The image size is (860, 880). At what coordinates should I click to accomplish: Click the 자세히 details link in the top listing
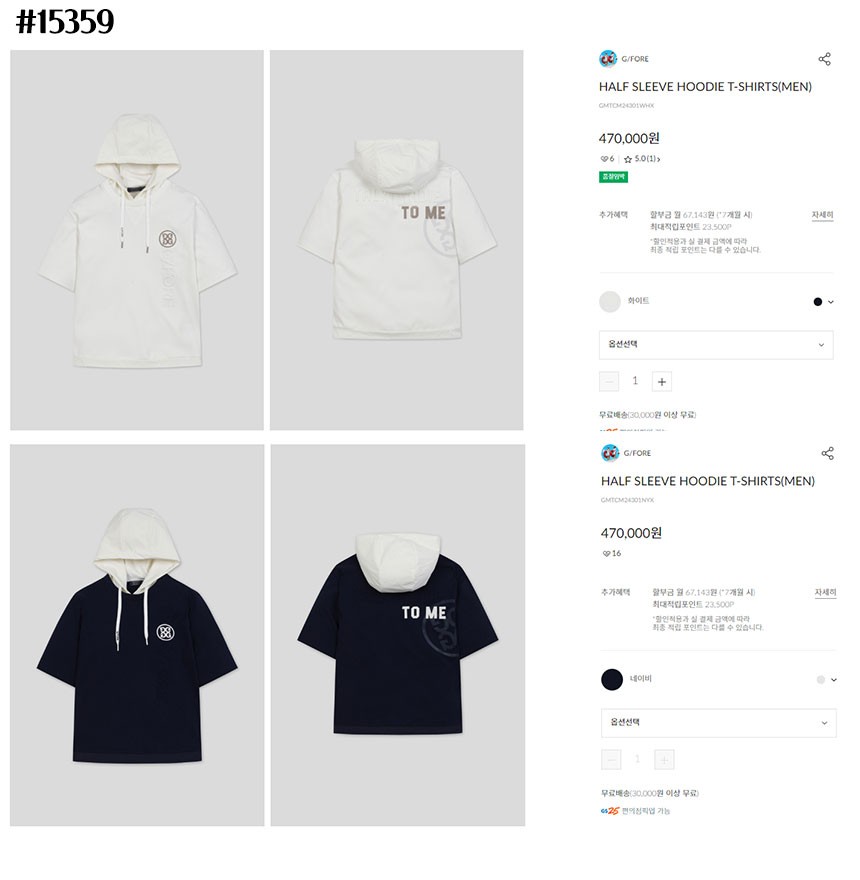(x=822, y=215)
